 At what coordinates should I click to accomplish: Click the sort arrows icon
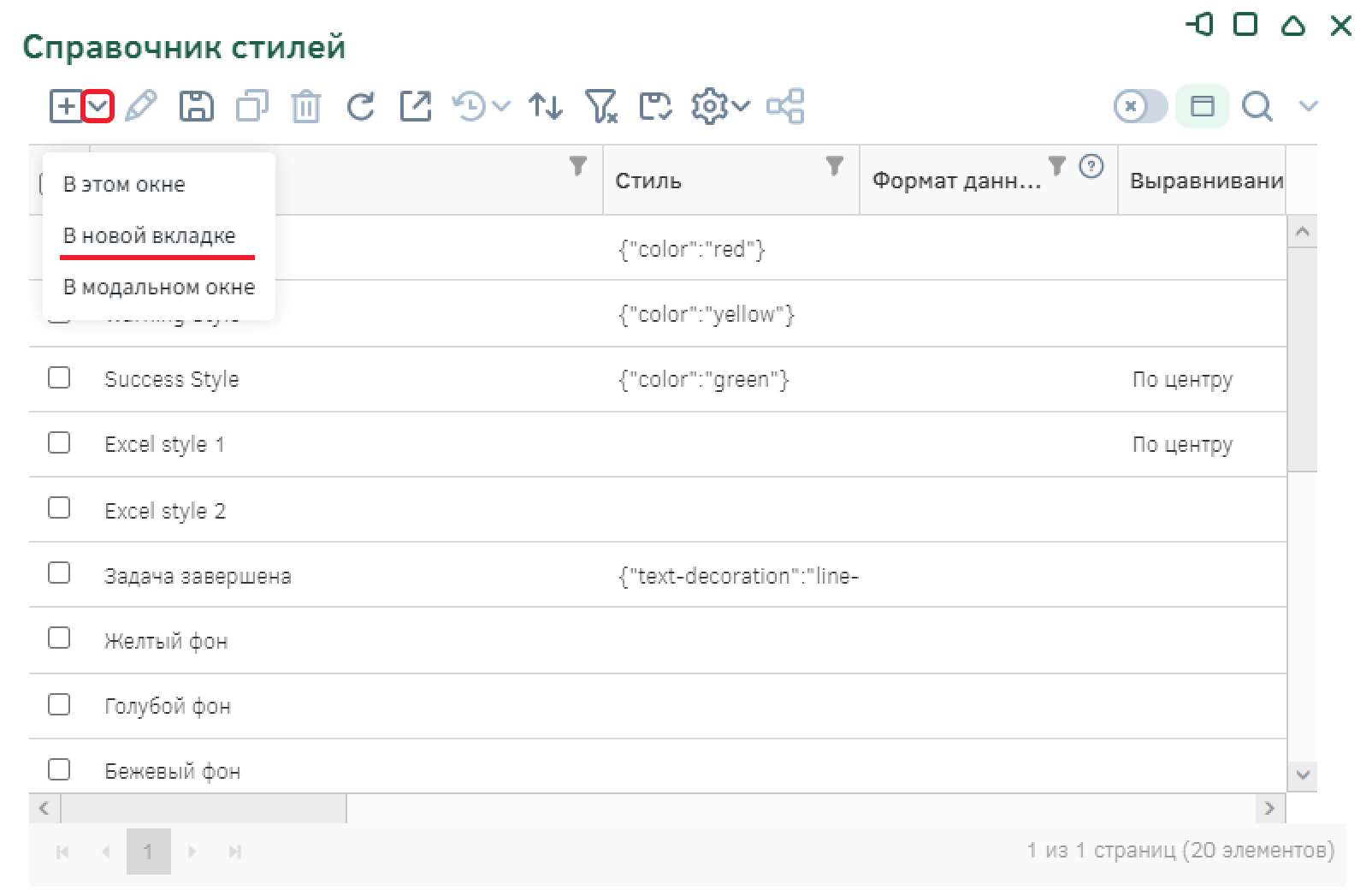545,107
